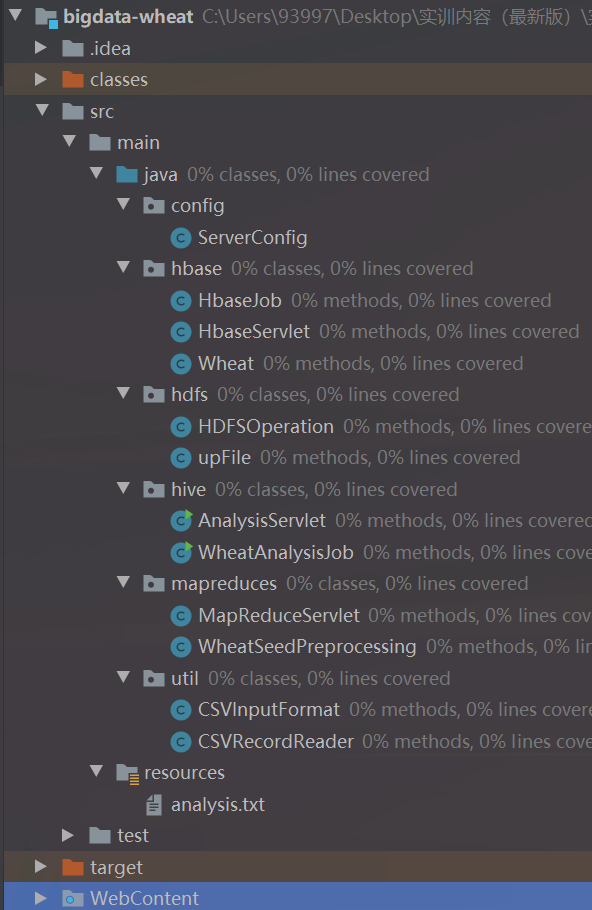Select the HDFSOperation class label
The image size is (592, 910).
(x=266, y=427)
